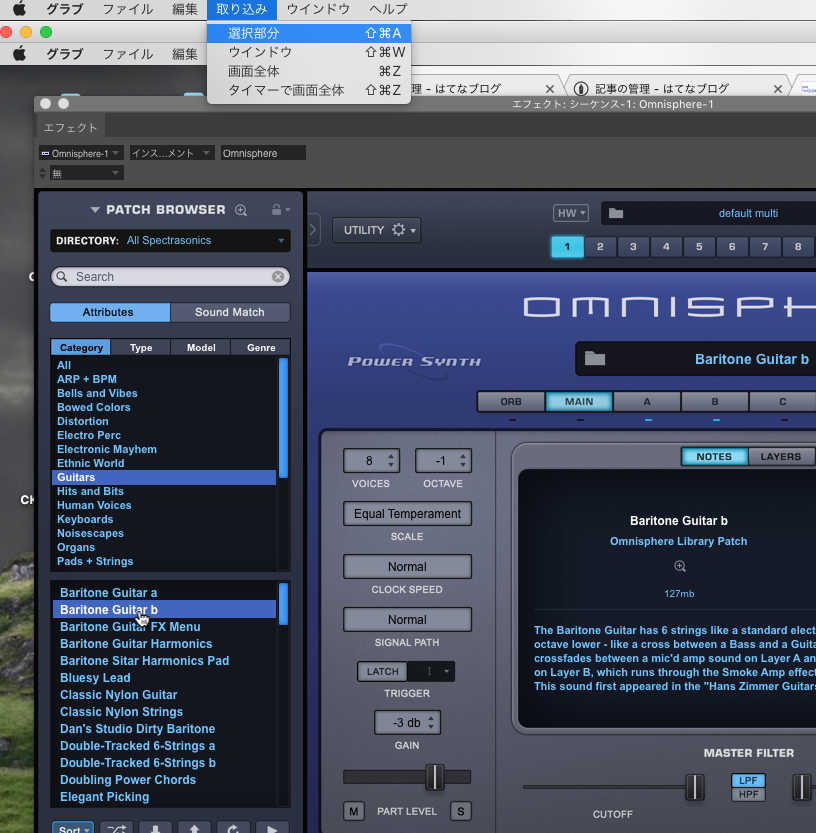Screen dimensions: 816x833
Task: Open the Omnisphere-1 track dropdown
Action: (x=81, y=154)
